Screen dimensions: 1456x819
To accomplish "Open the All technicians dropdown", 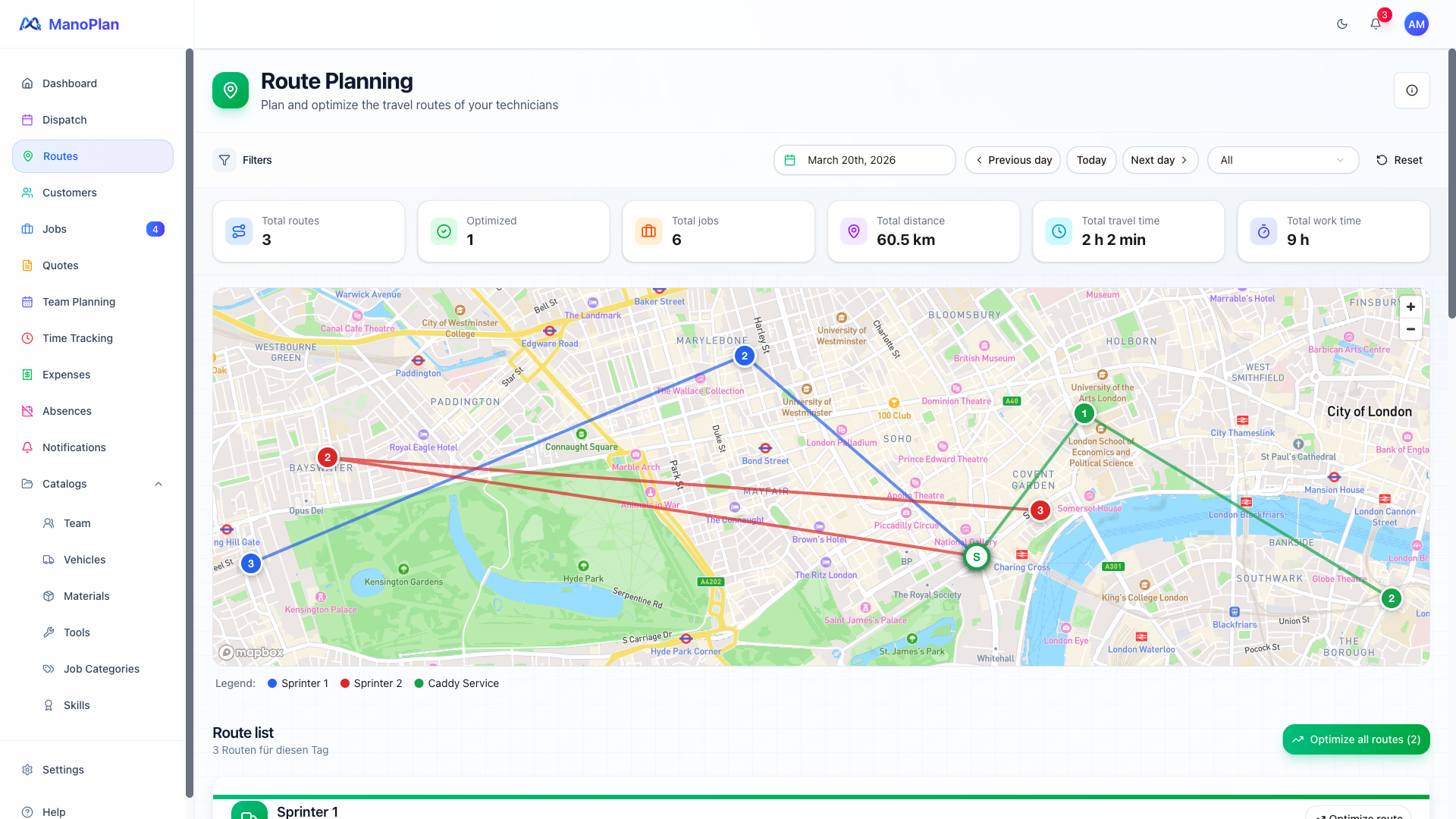I will point(1282,160).
